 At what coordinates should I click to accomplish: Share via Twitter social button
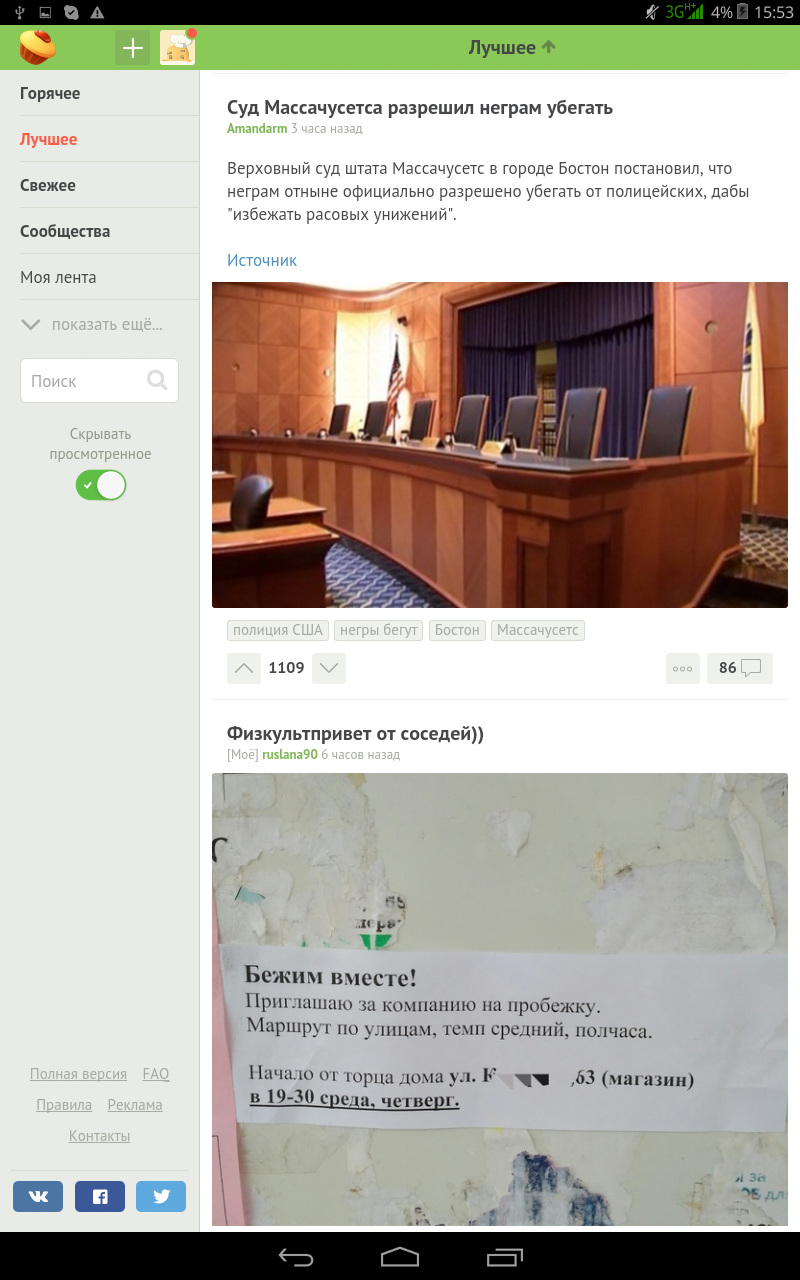coord(161,1196)
